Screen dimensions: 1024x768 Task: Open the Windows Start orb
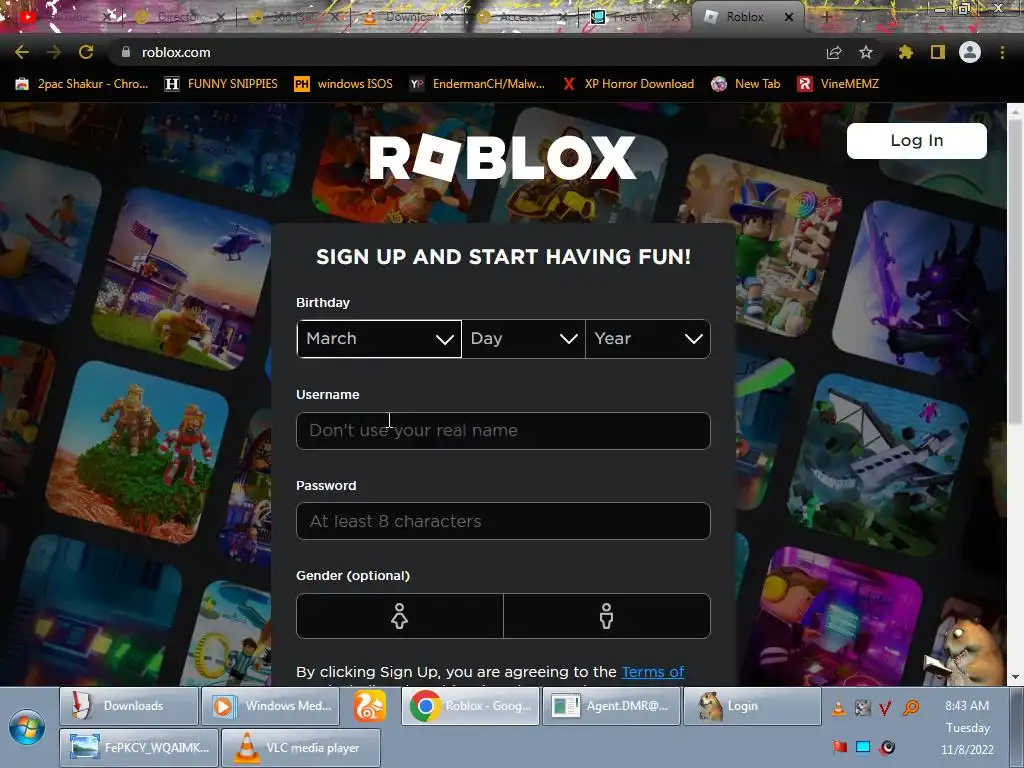pyautogui.click(x=26, y=727)
